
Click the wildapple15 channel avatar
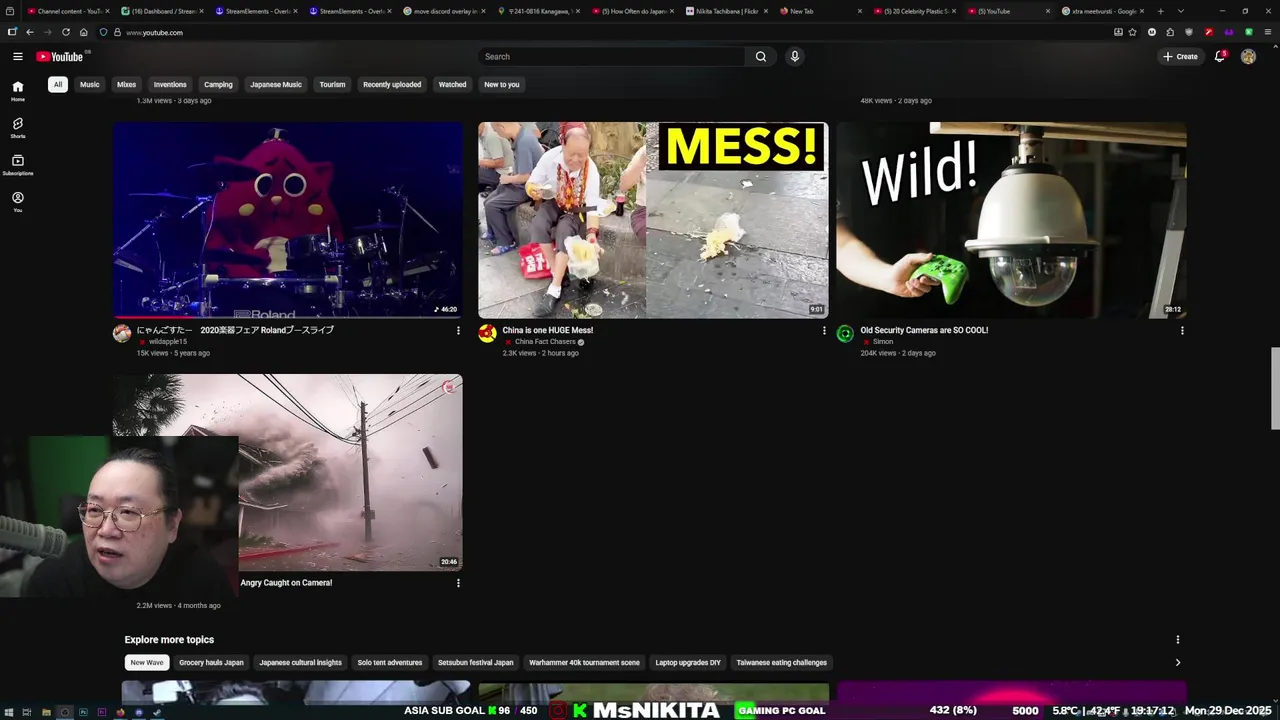[122, 334]
